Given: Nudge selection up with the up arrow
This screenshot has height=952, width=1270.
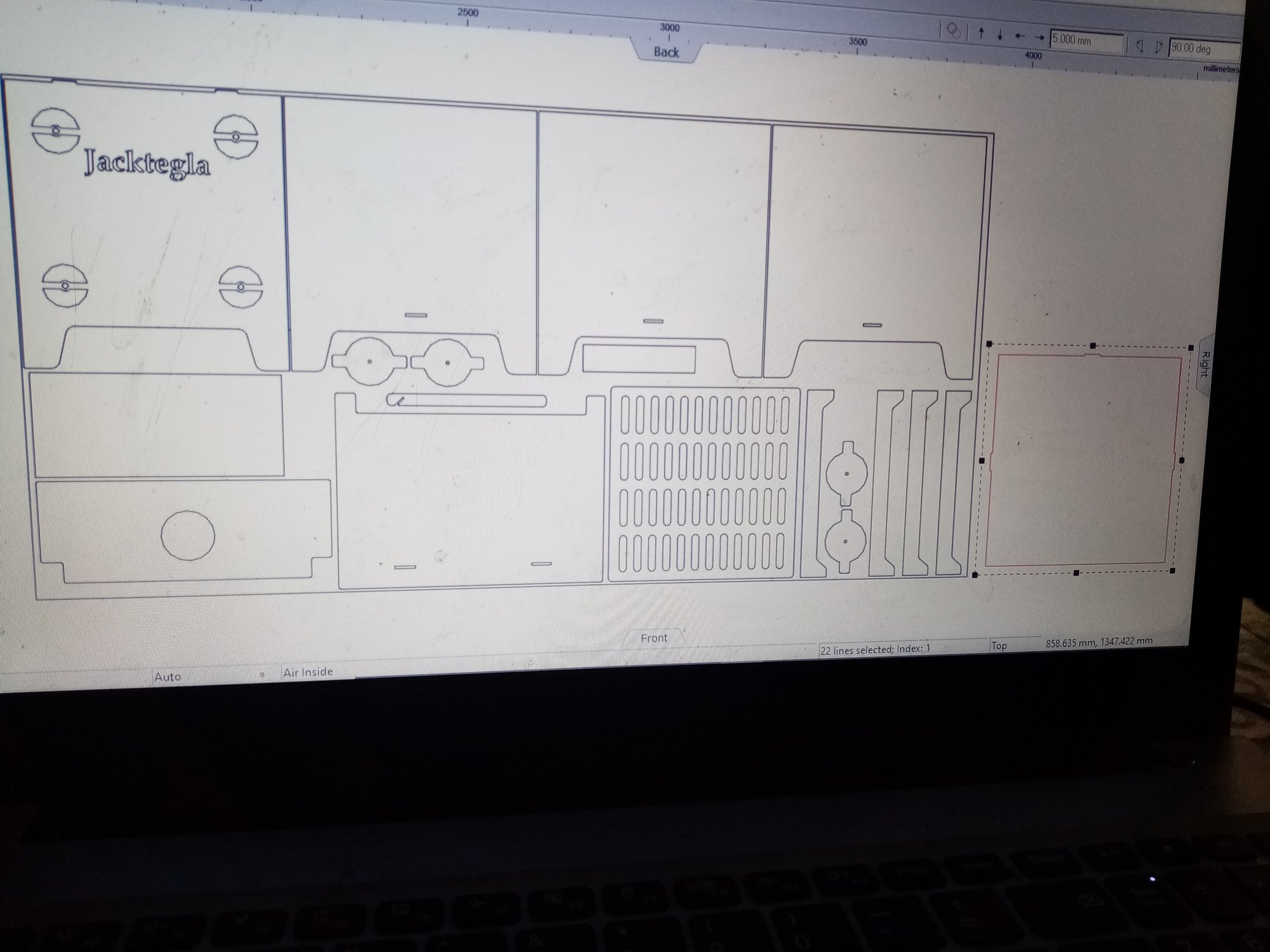Looking at the screenshot, I should tap(981, 33).
